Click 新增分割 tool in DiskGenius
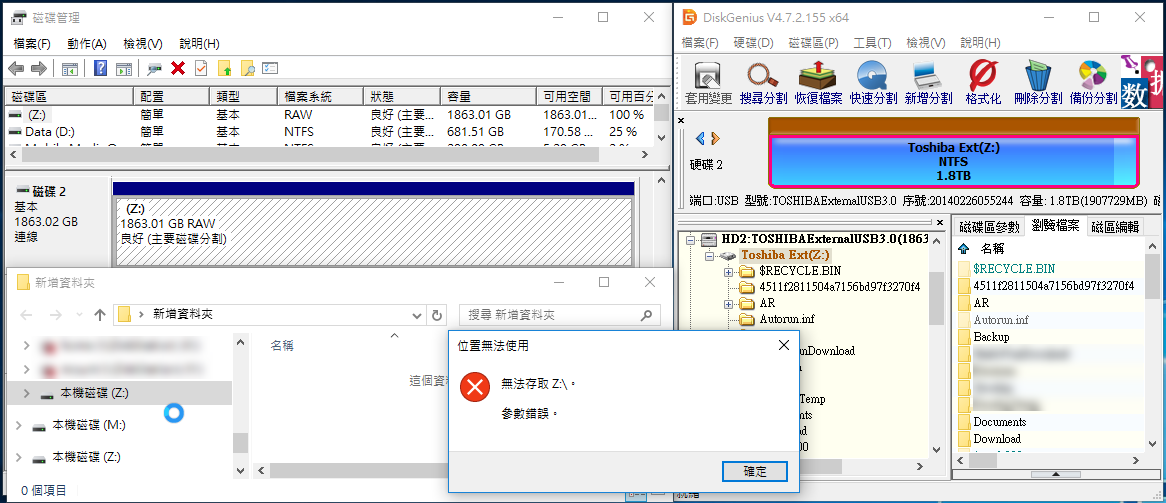1166x503 pixels. tap(928, 83)
